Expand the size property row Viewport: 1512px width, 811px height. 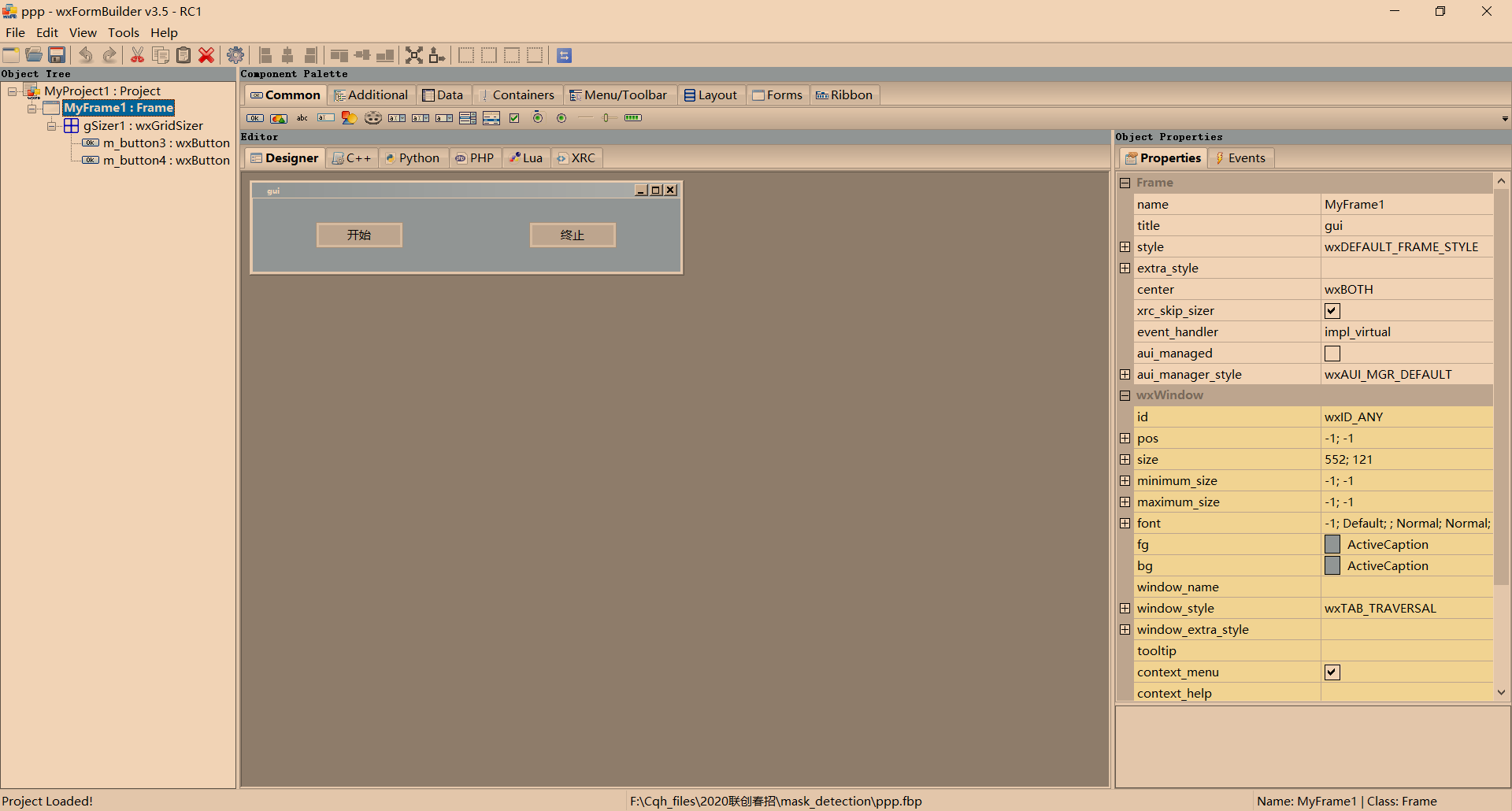tap(1125, 460)
